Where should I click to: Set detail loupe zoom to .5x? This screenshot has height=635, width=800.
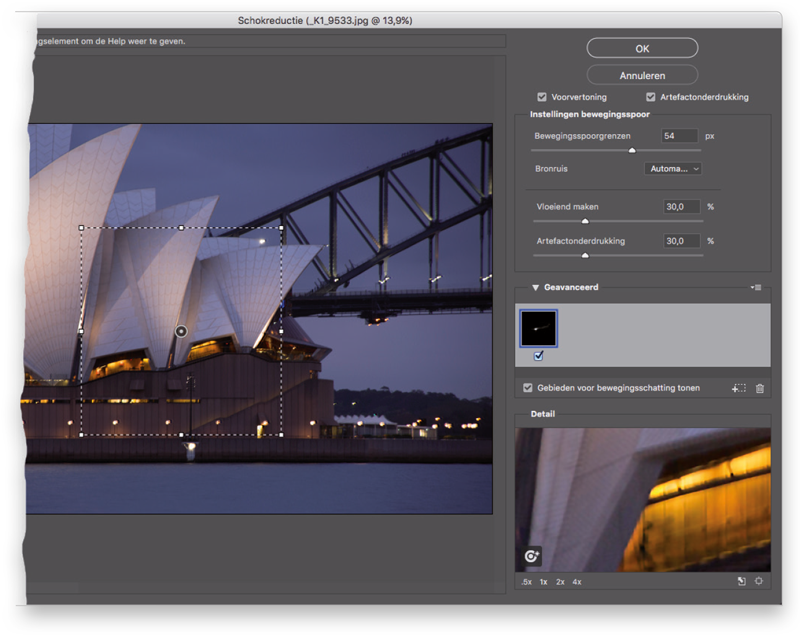[x=527, y=582]
